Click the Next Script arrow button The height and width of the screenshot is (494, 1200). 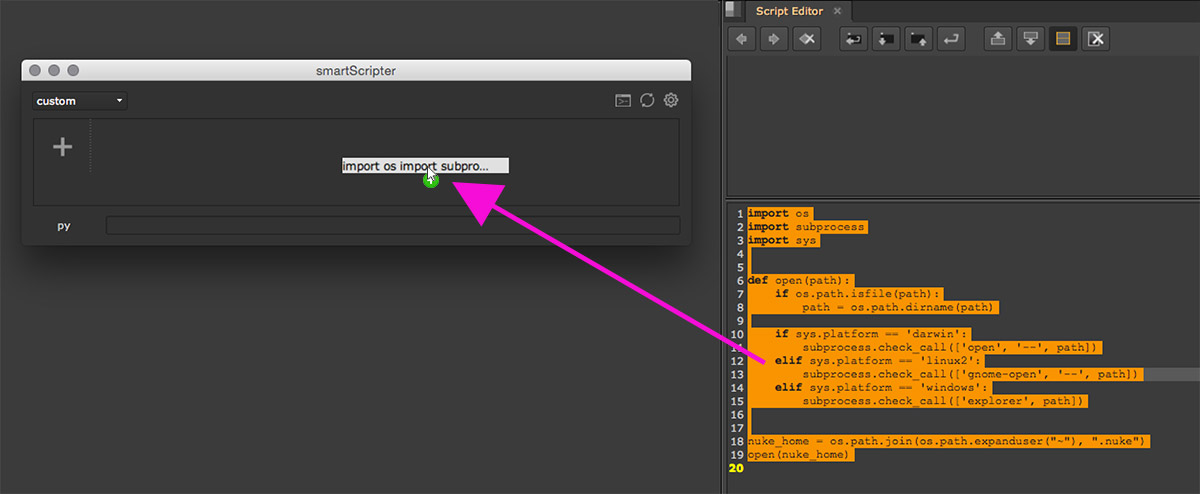pyautogui.click(x=774, y=39)
